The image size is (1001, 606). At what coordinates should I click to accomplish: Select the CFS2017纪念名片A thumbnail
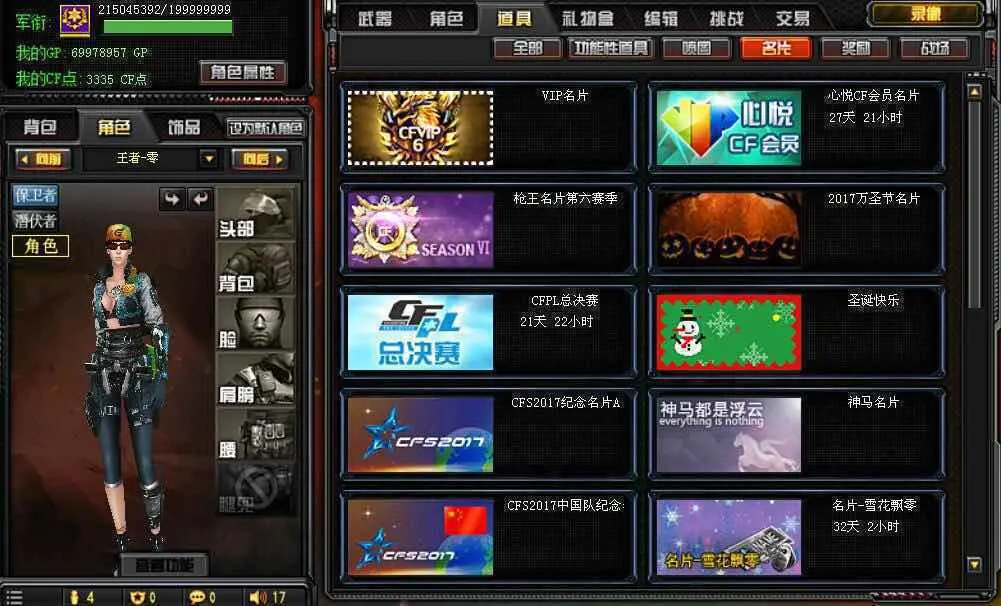click(420, 434)
